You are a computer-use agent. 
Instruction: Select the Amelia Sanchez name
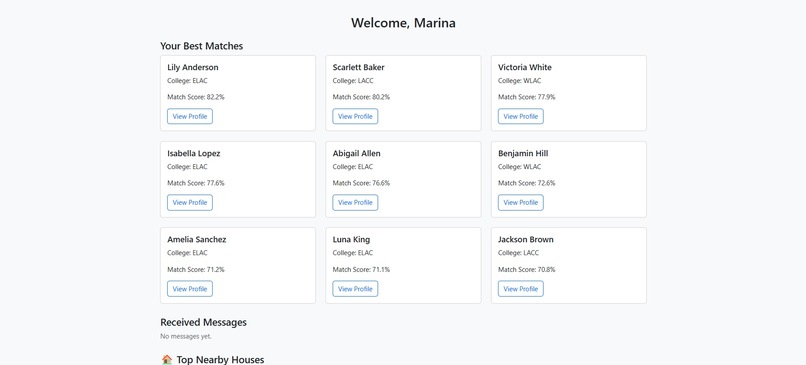pos(196,240)
